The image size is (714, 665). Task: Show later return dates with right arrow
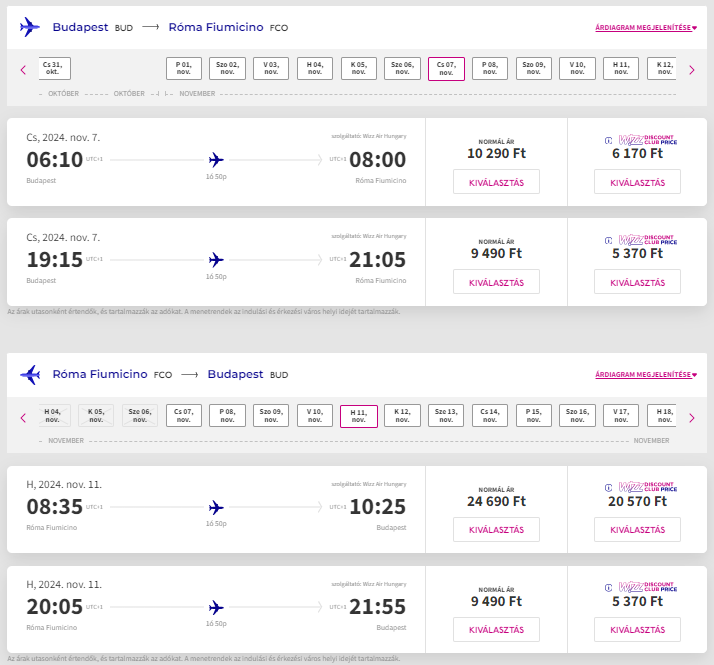coord(691,417)
